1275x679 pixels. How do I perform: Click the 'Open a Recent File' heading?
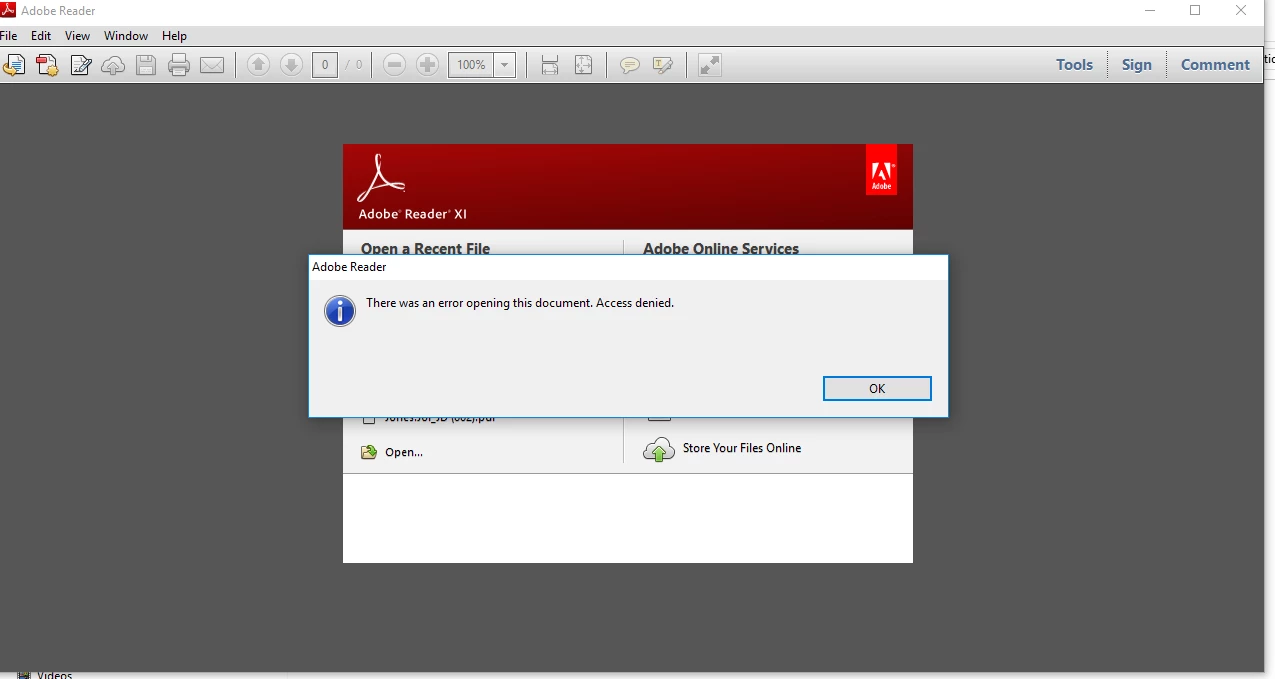coord(425,248)
